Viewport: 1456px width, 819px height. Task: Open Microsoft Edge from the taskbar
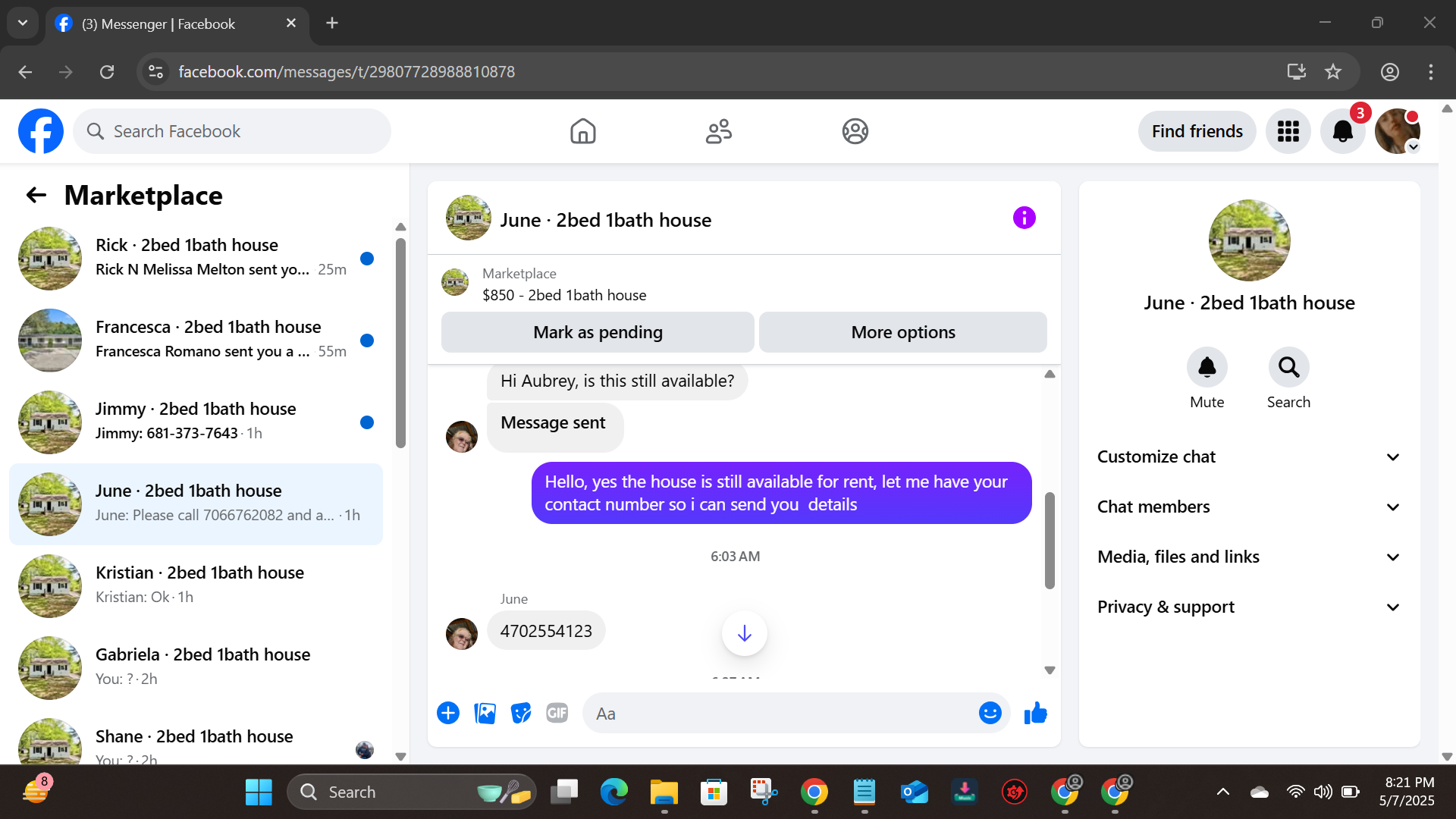point(613,792)
